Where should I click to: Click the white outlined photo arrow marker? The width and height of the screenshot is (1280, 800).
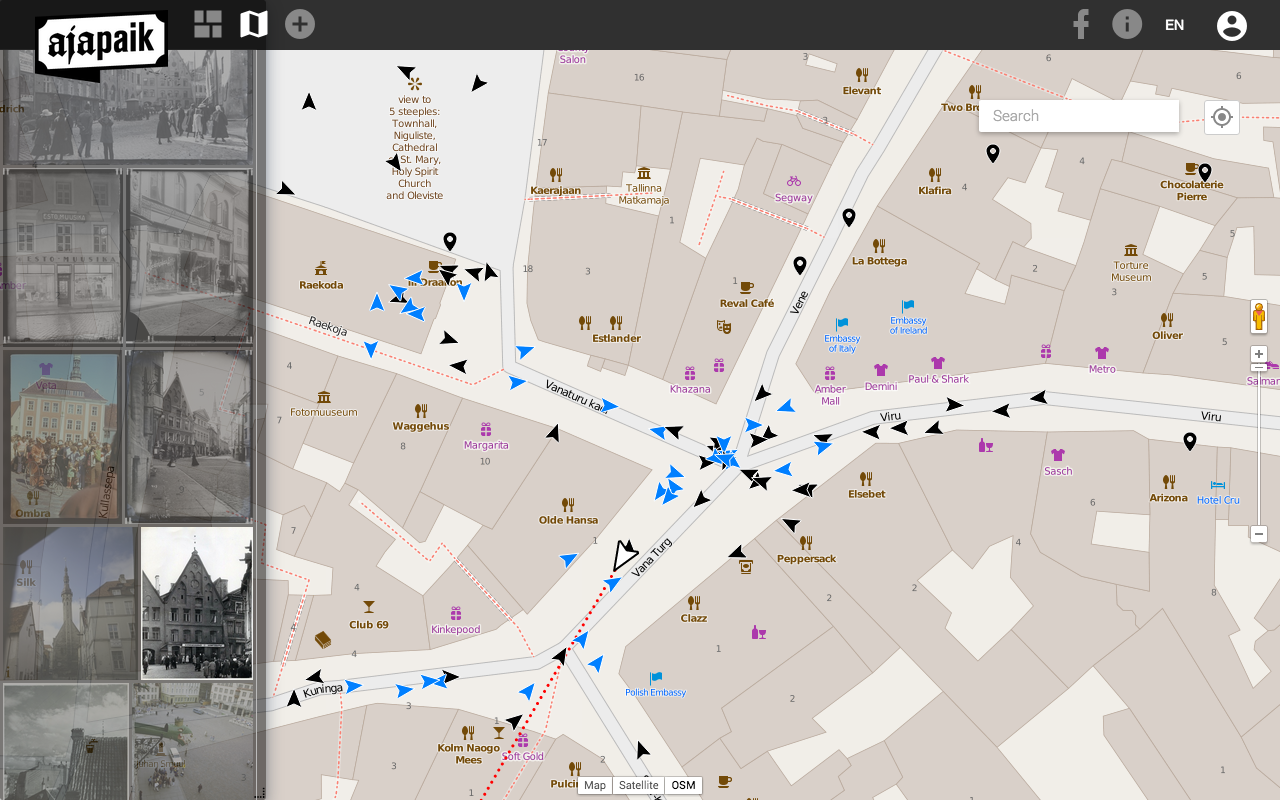pyautogui.click(x=624, y=555)
